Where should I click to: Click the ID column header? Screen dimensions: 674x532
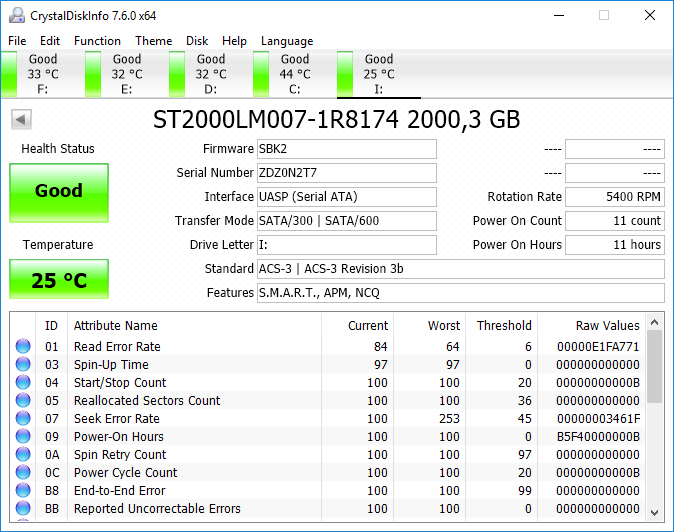tap(51, 326)
